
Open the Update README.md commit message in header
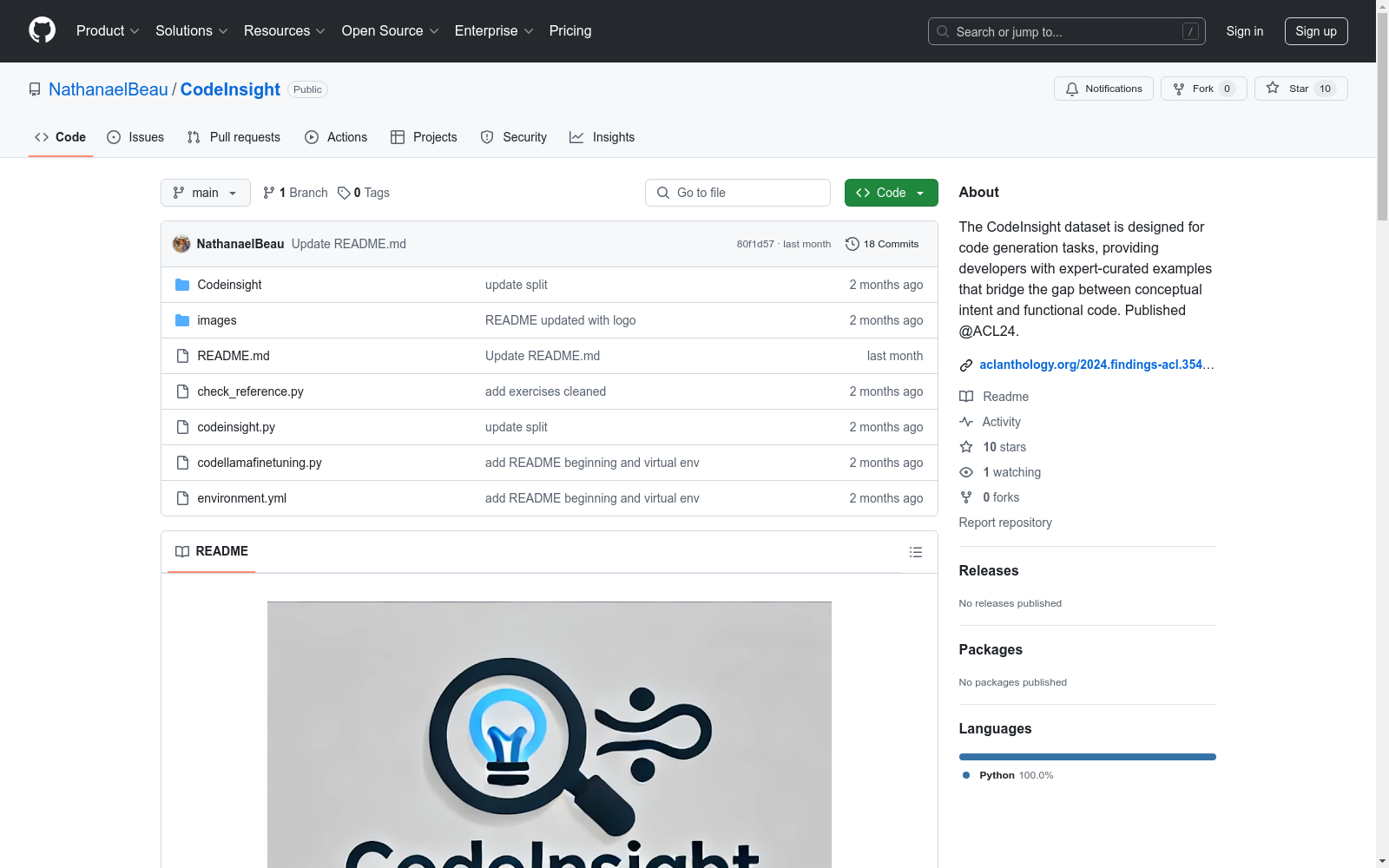coord(349,244)
